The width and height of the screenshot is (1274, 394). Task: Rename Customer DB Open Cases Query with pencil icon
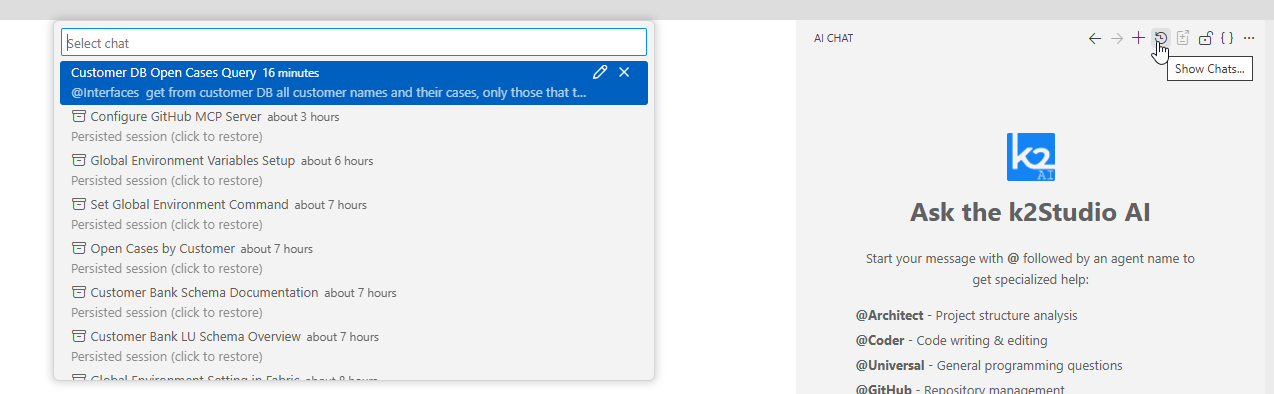[600, 72]
